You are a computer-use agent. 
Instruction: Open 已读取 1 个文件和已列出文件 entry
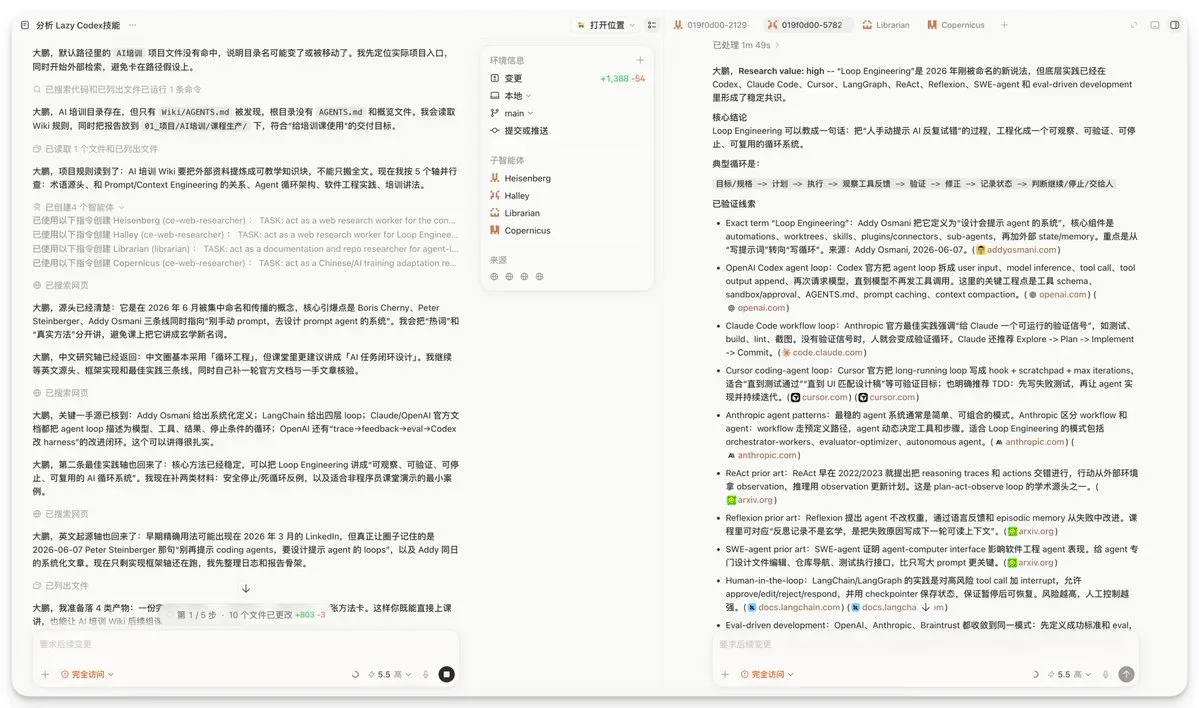click(x=96, y=149)
